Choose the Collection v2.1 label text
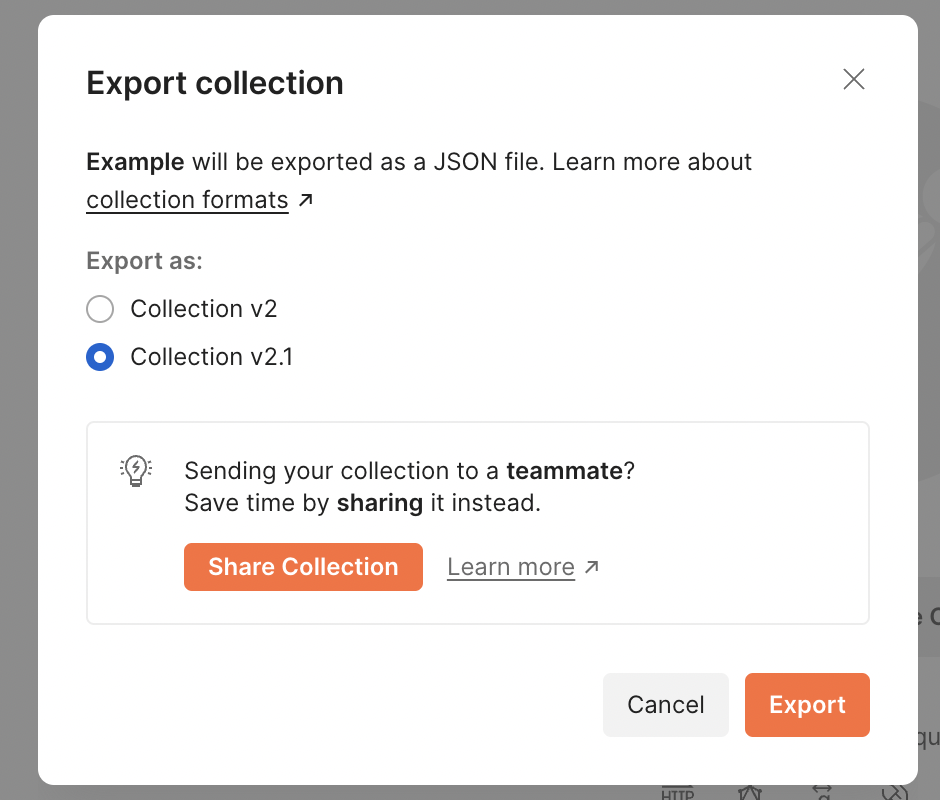The height and width of the screenshot is (800, 940). click(212, 357)
